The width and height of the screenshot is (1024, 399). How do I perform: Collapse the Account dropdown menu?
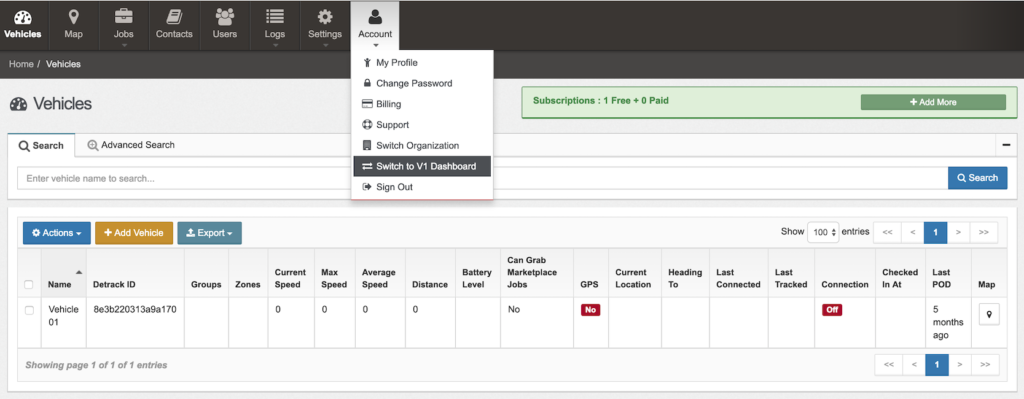[375, 25]
